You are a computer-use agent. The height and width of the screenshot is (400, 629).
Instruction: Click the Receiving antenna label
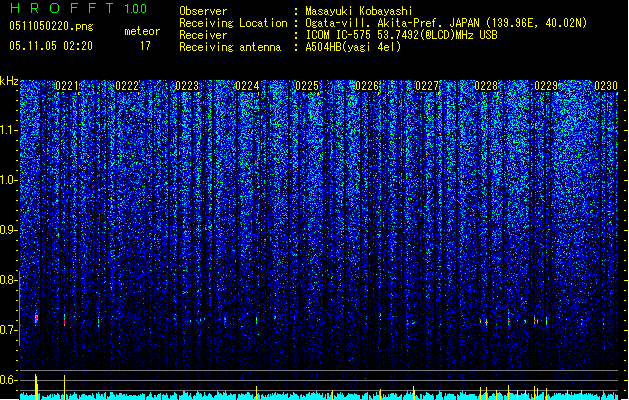coord(230,47)
